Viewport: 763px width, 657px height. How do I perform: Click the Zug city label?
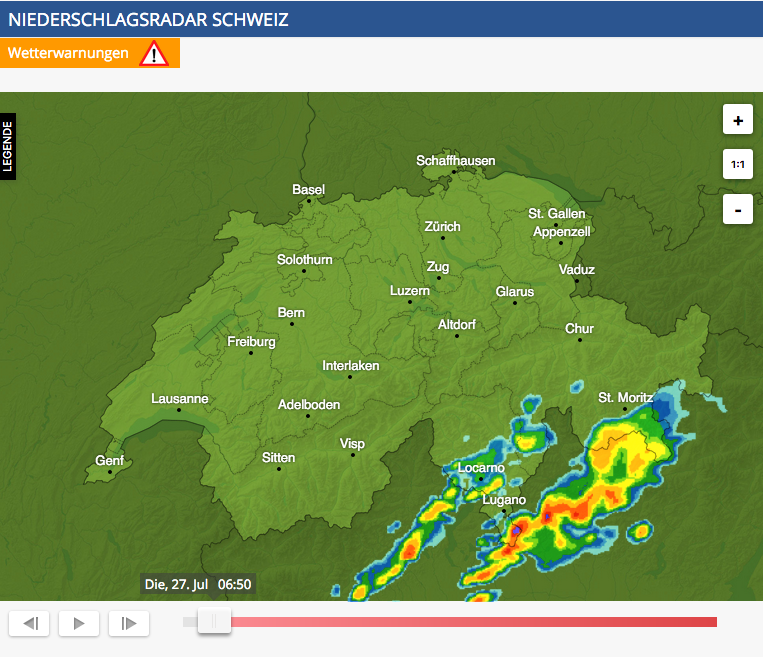[438, 267]
